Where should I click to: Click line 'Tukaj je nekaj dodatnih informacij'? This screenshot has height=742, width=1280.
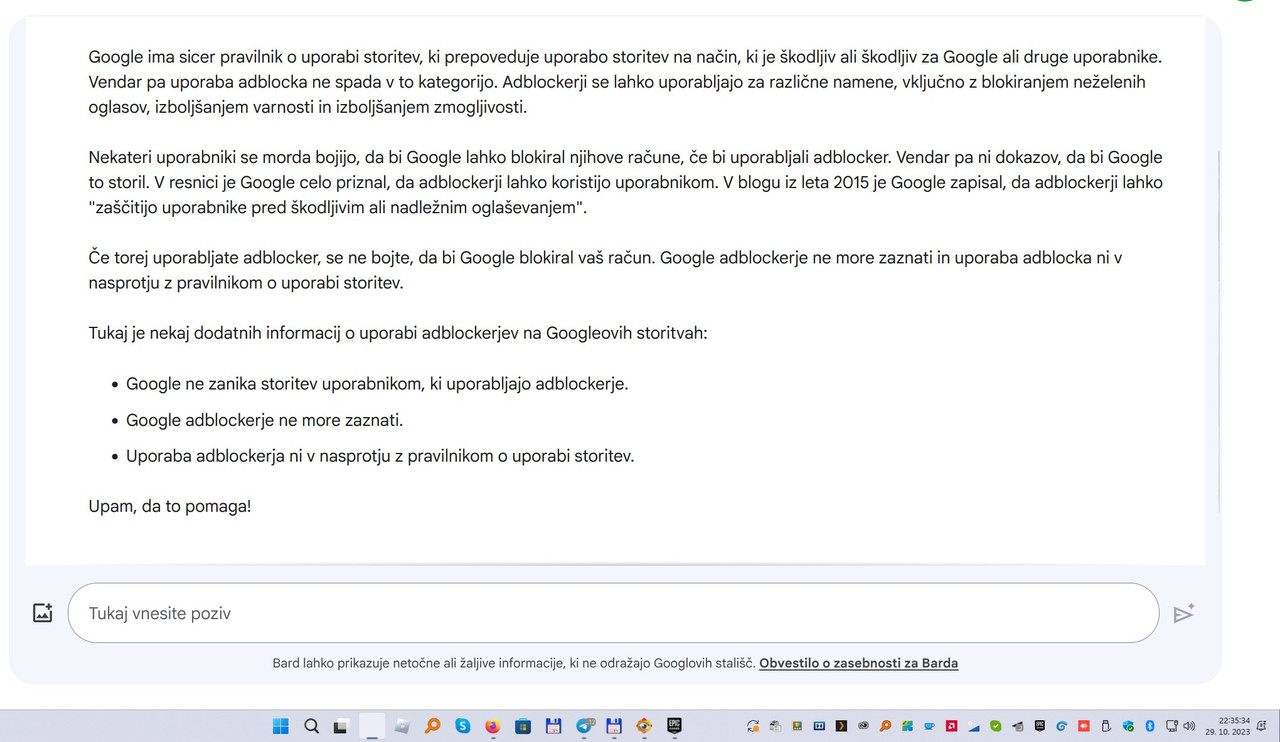tap(398, 332)
